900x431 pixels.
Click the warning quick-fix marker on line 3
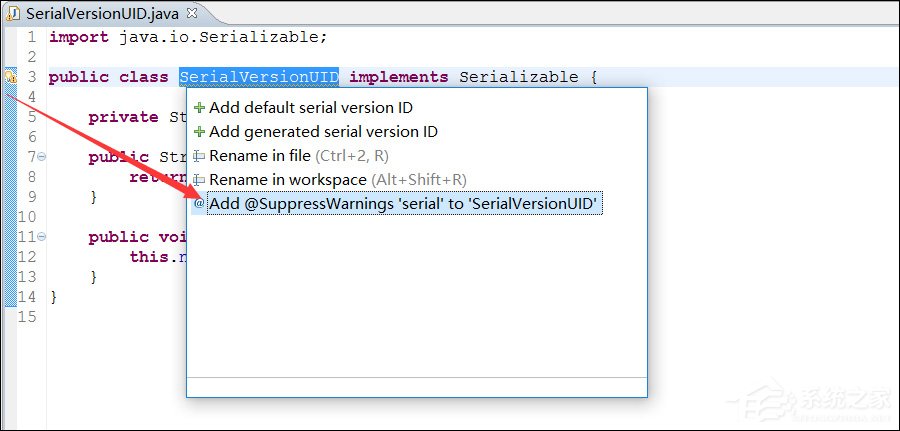(10, 77)
